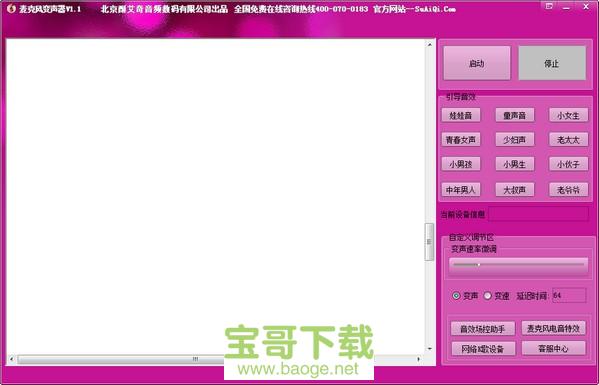Choose the 青春女声 voice effect
Image resolution: width=599 pixels, height=385 pixels.
click(461, 140)
